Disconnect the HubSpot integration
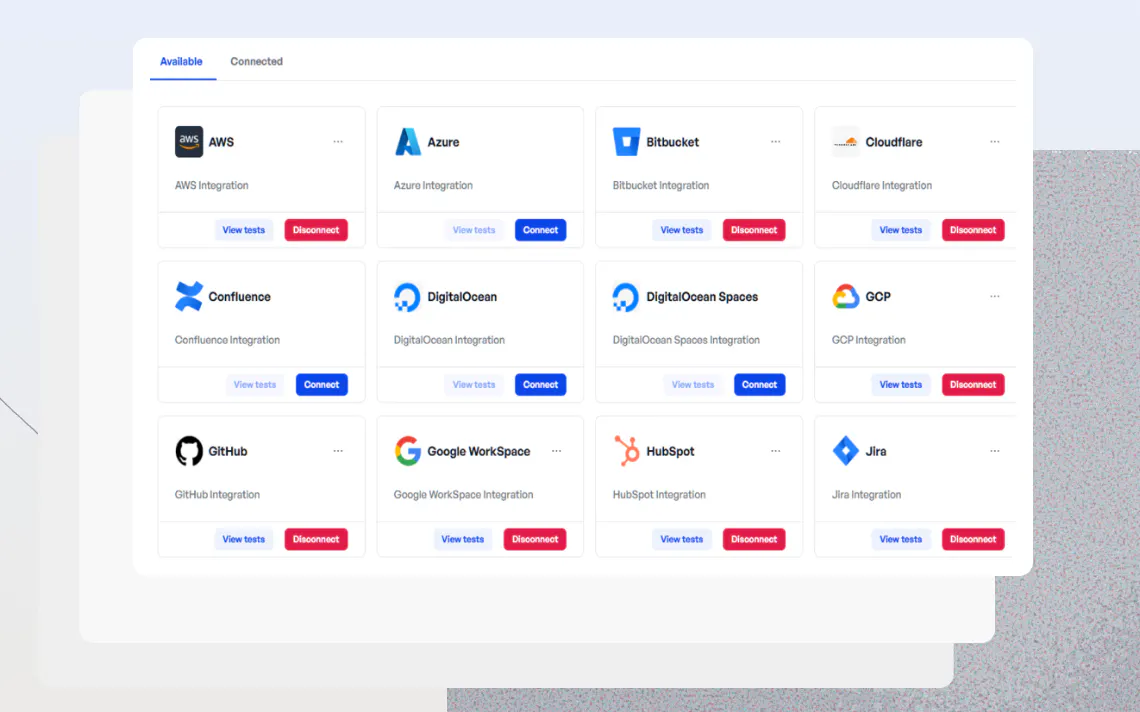 click(754, 540)
